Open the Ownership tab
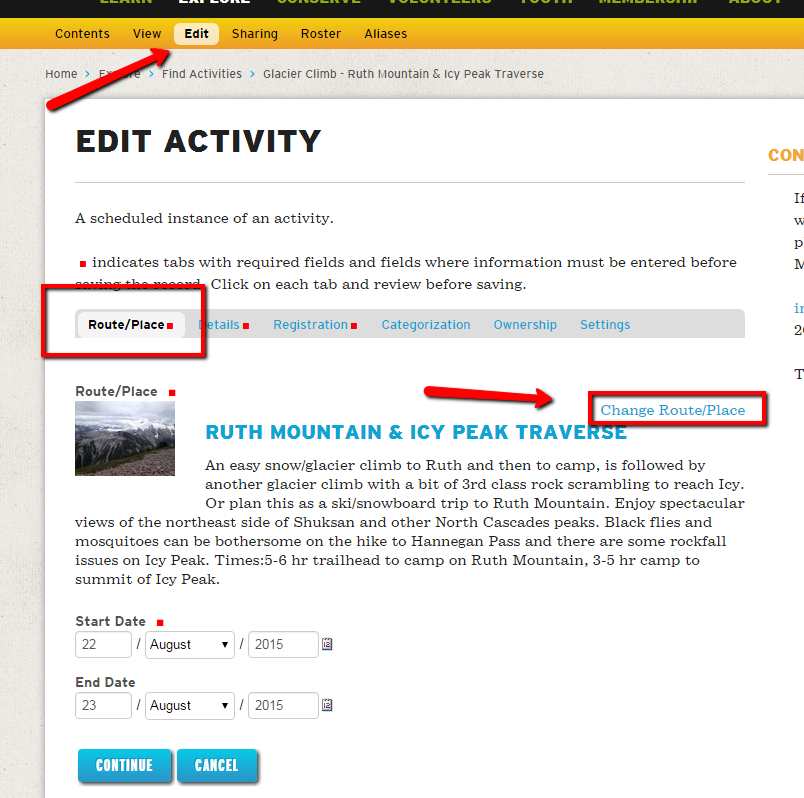The width and height of the screenshot is (804, 798). [x=525, y=325]
